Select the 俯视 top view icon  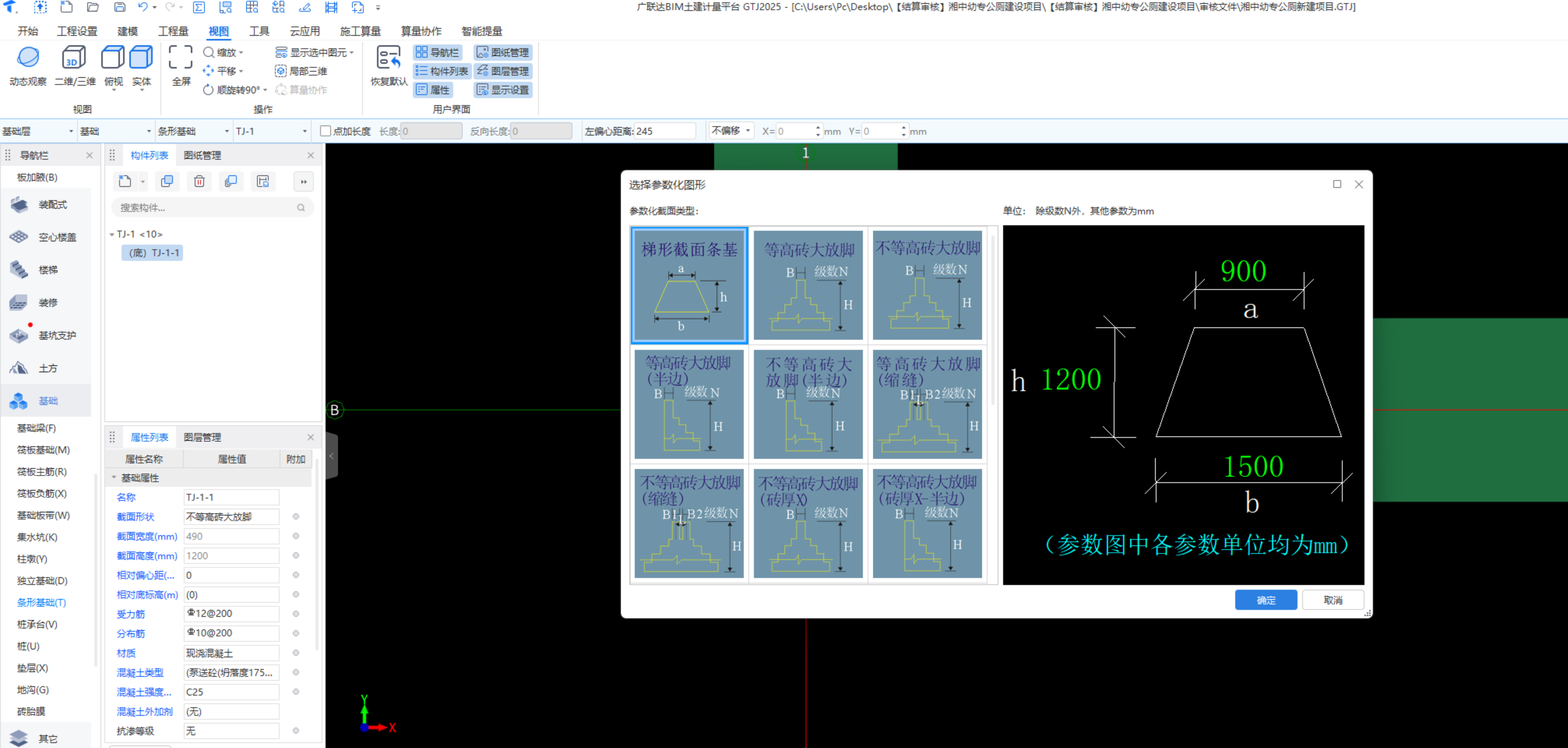[x=113, y=58]
